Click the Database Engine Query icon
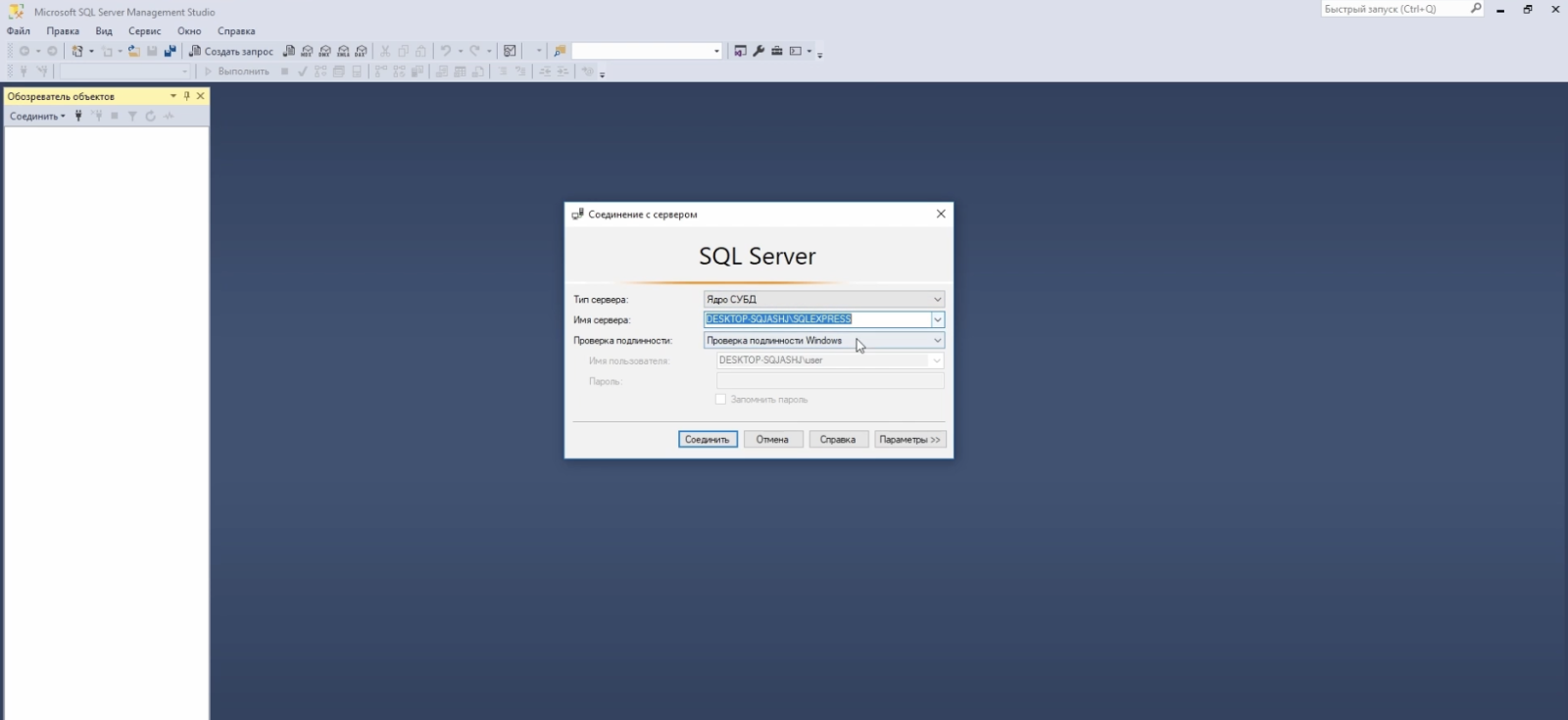The width and height of the screenshot is (1568, 720). [x=289, y=51]
